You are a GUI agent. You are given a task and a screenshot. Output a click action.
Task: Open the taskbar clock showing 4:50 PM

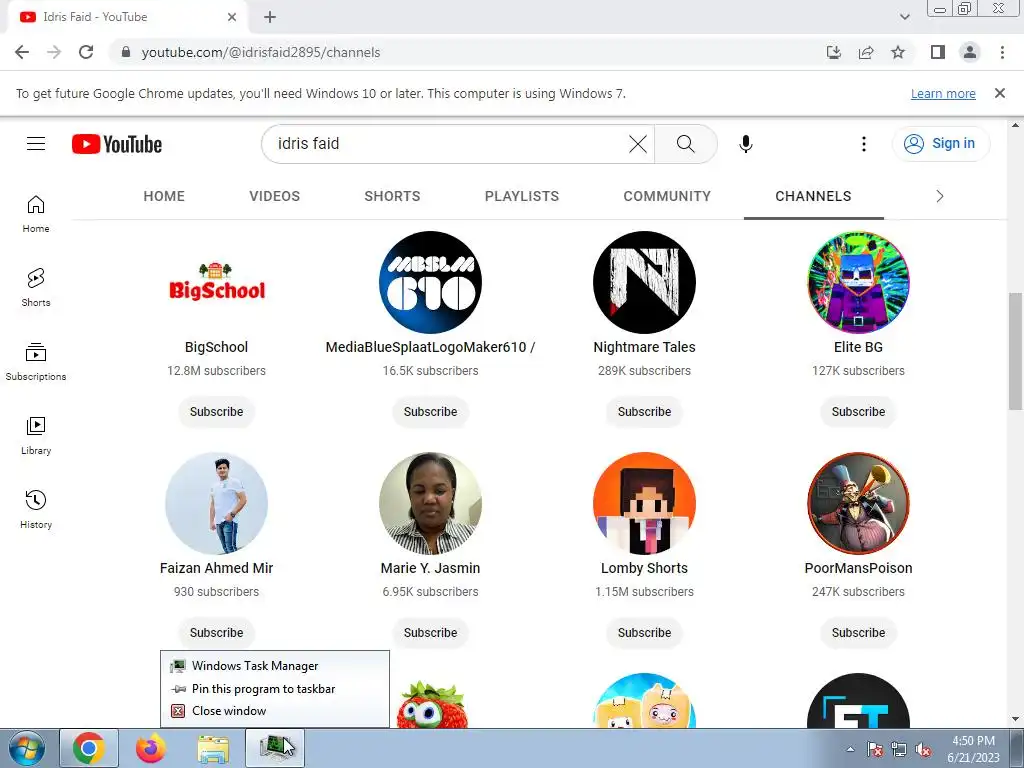pyautogui.click(x=973, y=748)
